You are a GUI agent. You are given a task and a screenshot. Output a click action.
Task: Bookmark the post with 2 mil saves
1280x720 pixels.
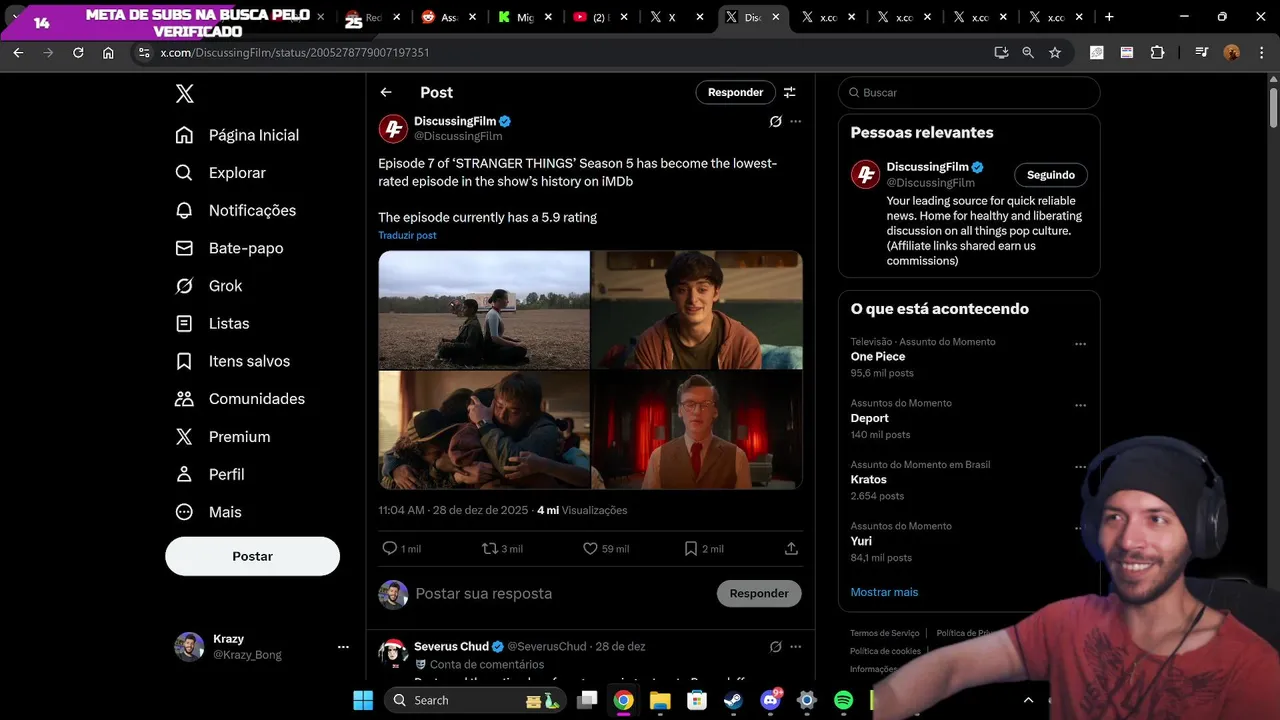[690, 548]
